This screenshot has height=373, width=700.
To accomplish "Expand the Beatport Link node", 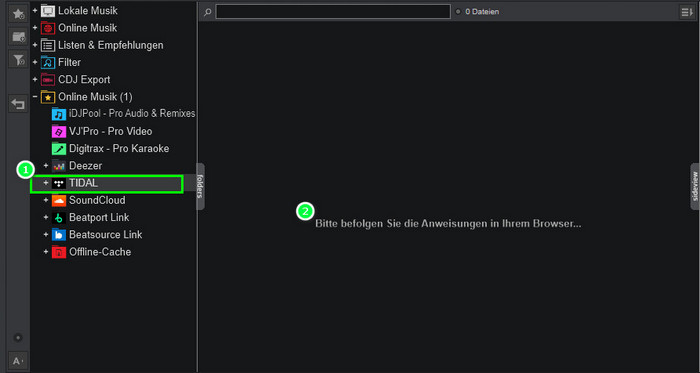I will click(x=46, y=217).
